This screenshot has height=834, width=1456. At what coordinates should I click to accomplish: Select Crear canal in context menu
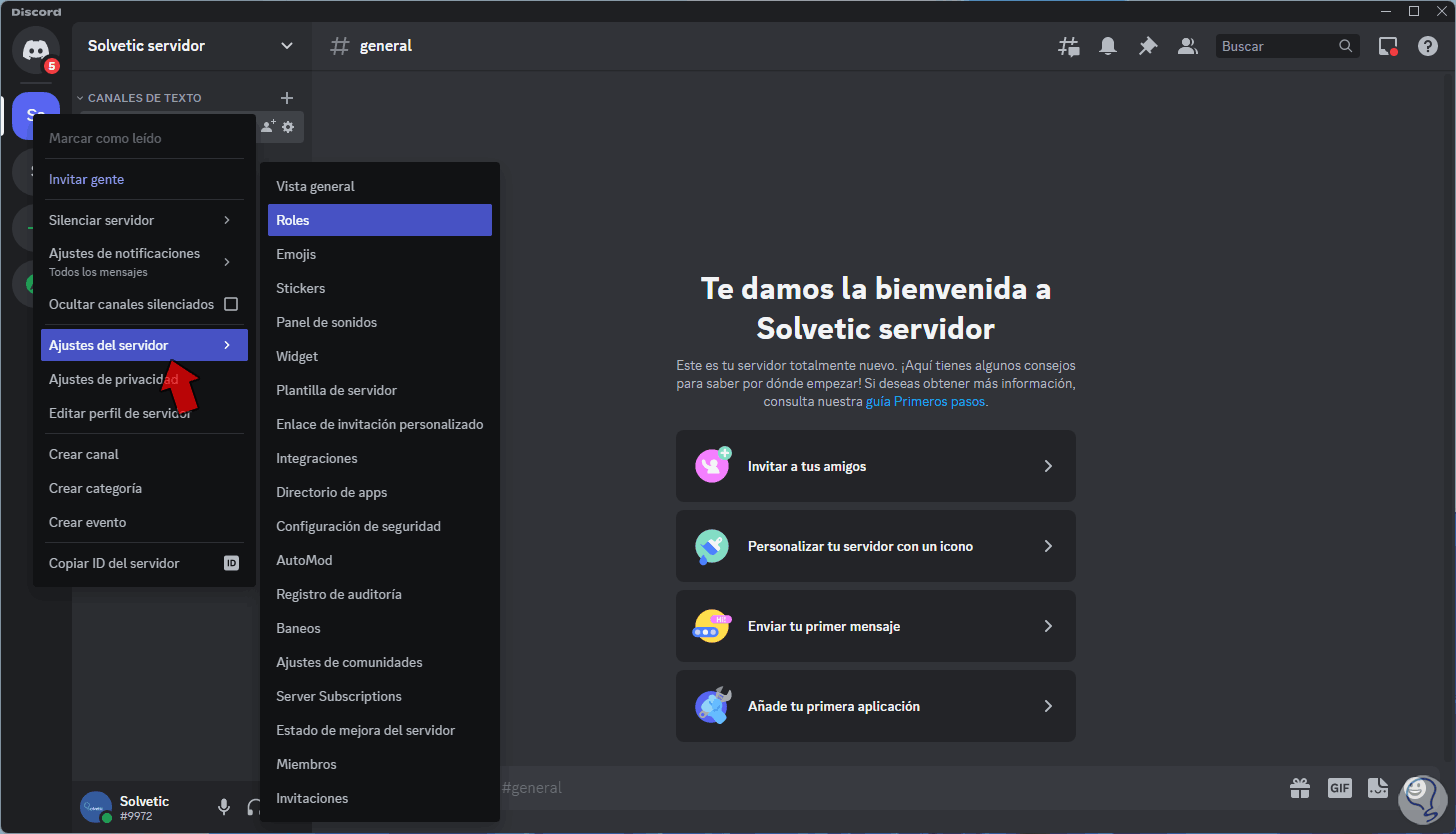click(144, 454)
